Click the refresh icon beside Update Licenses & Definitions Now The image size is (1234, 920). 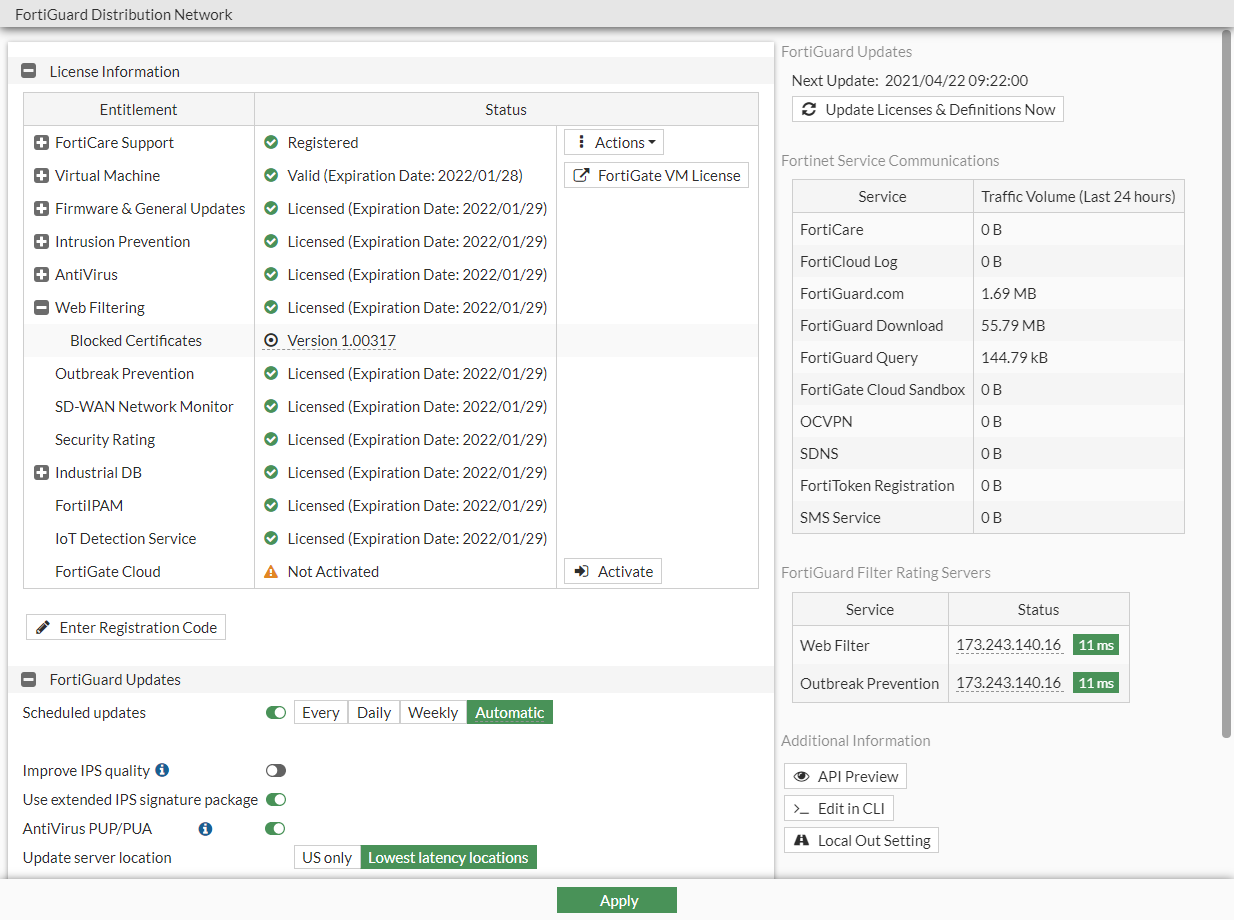point(810,109)
